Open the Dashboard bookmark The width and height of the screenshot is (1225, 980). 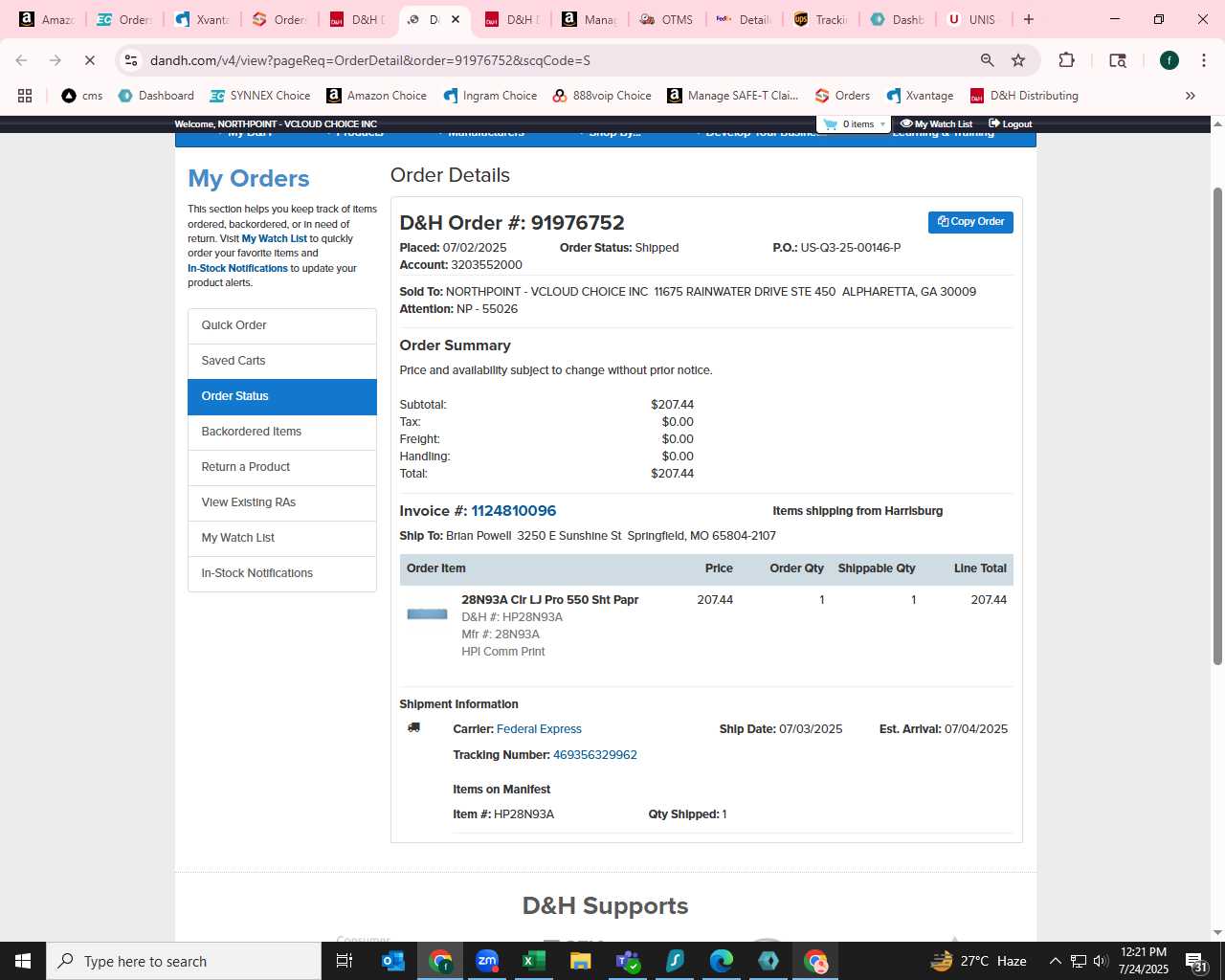point(156,96)
